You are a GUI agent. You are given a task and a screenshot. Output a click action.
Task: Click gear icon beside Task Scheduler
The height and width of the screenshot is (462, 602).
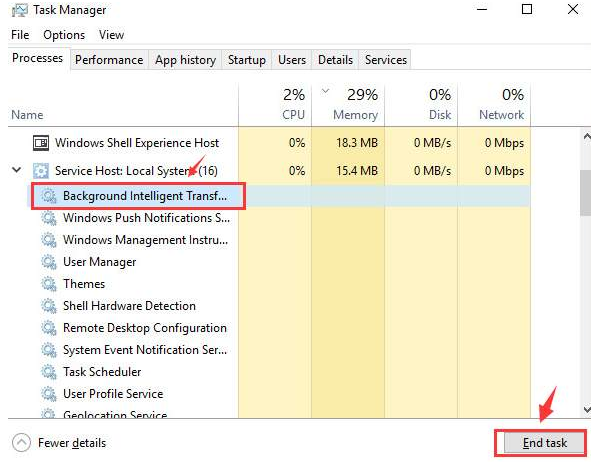coord(48,372)
